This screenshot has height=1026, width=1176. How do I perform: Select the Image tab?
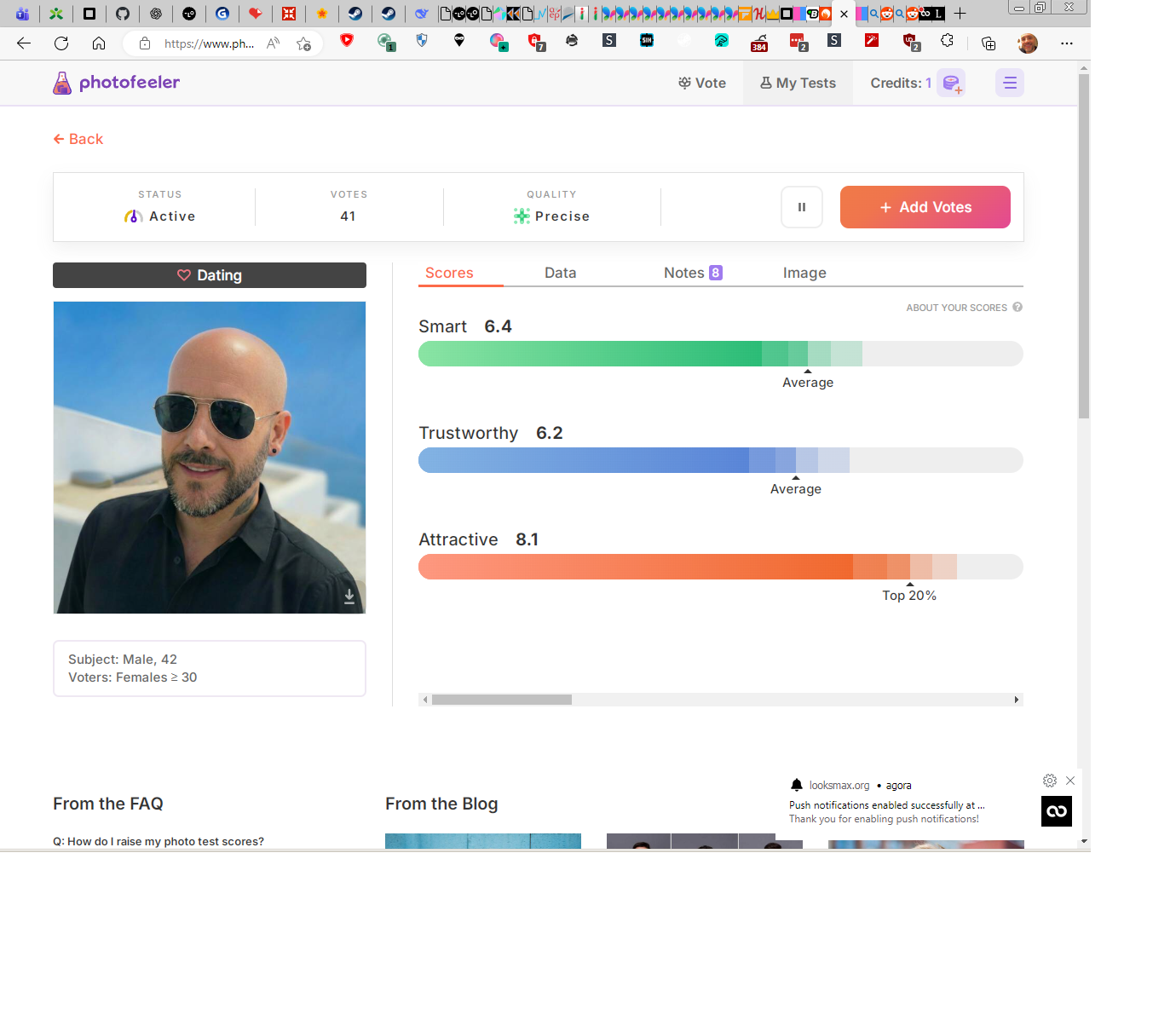804,273
